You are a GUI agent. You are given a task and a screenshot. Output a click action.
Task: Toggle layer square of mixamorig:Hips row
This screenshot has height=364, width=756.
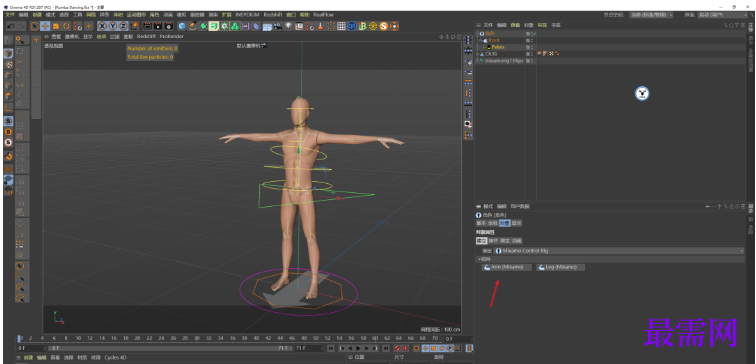pyautogui.click(x=528, y=61)
